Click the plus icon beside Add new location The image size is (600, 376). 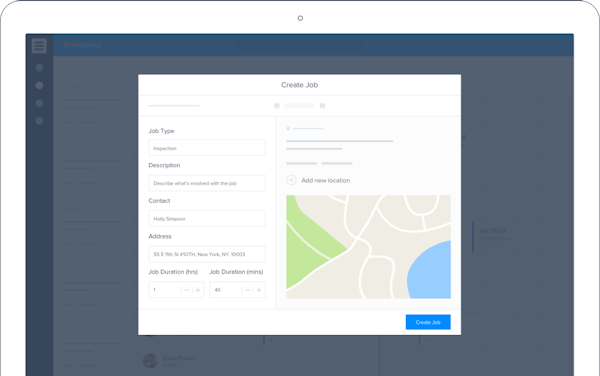point(291,180)
